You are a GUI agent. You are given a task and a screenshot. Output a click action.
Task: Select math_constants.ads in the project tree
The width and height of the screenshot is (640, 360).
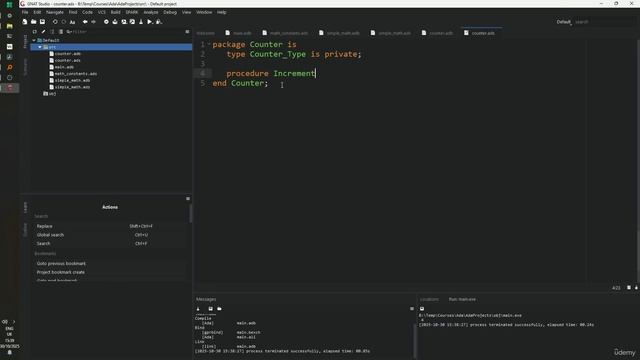[x=76, y=74]
